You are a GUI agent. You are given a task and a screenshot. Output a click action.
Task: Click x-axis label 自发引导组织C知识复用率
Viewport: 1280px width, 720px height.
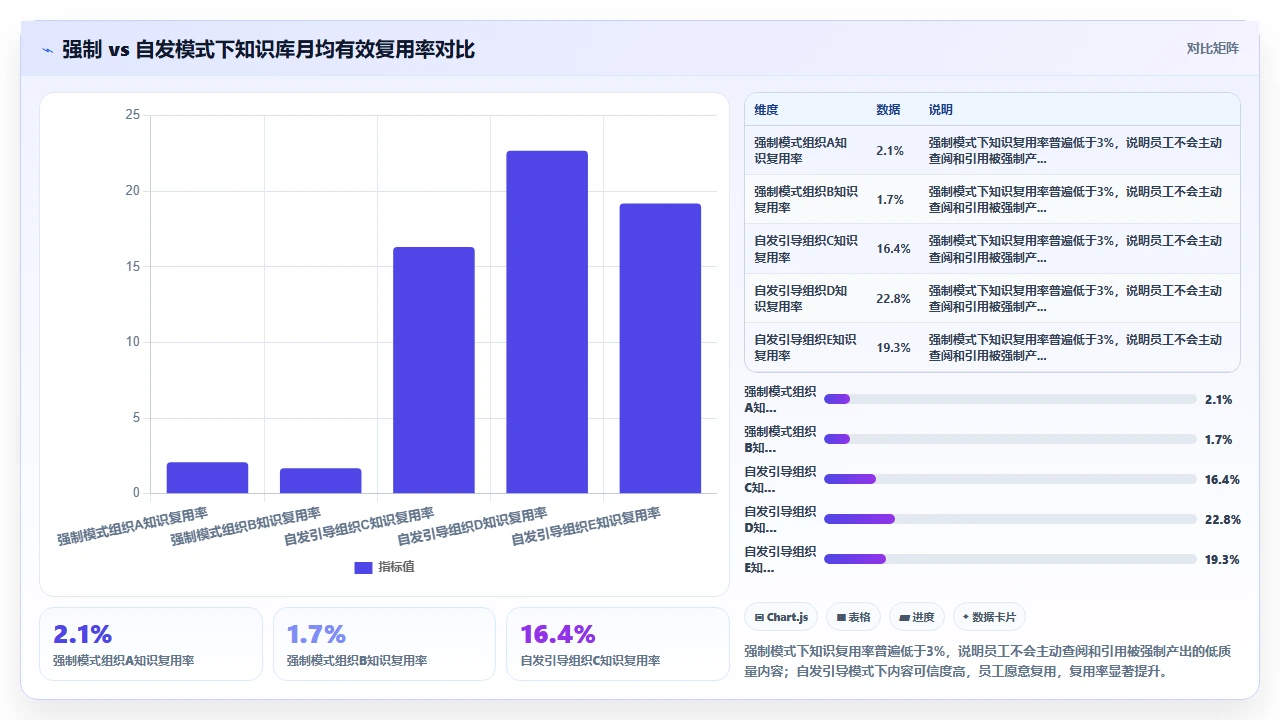pyautogui.click(x=359, y=526)
